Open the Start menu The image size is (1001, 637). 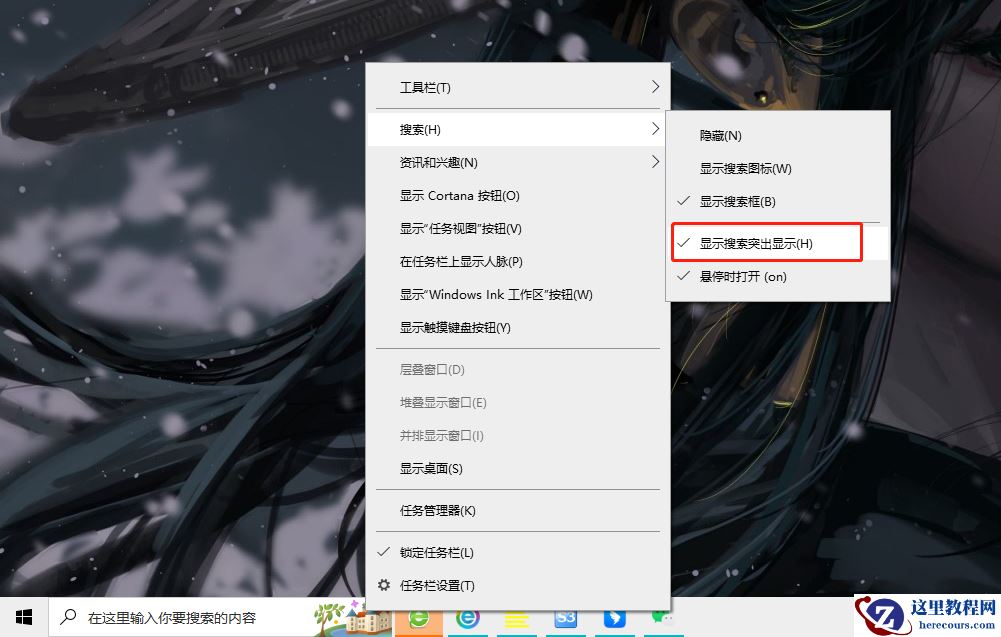(22, 620)
